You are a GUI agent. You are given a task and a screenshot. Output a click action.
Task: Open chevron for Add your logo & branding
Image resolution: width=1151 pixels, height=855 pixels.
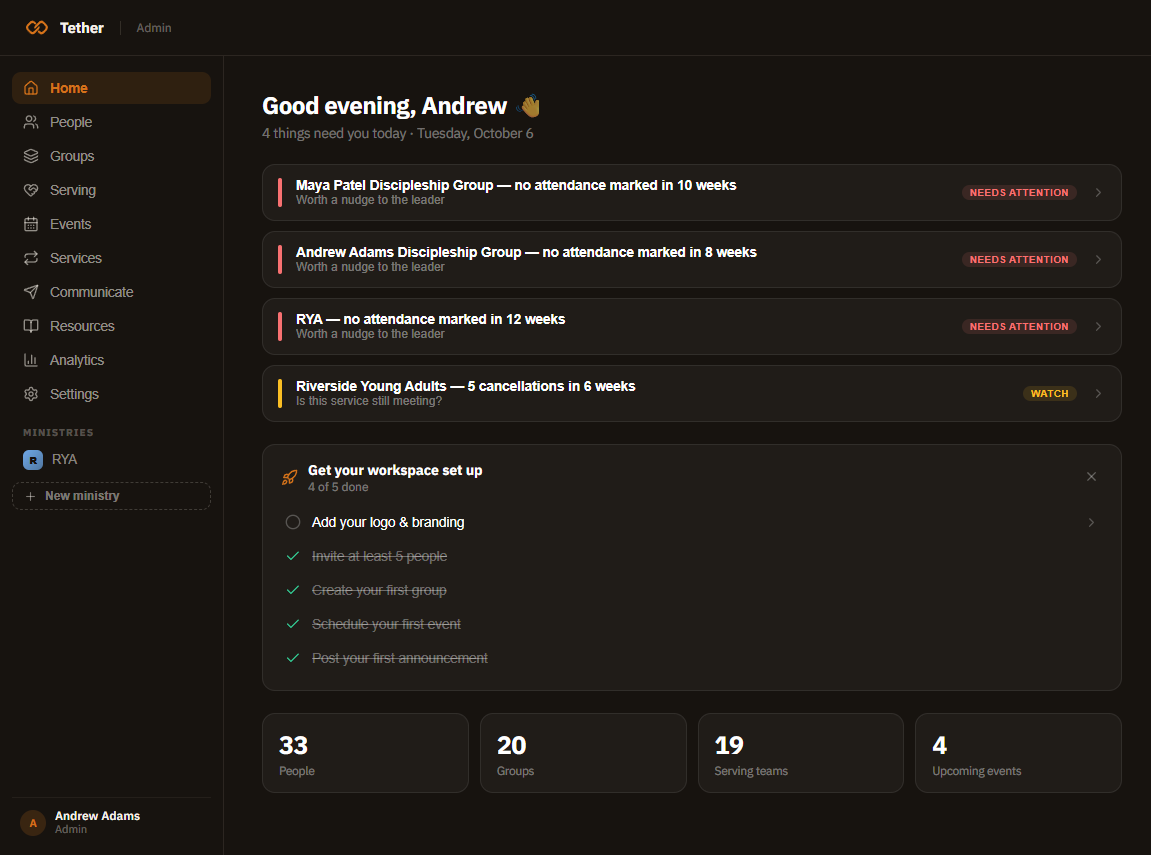point(1091,523)
